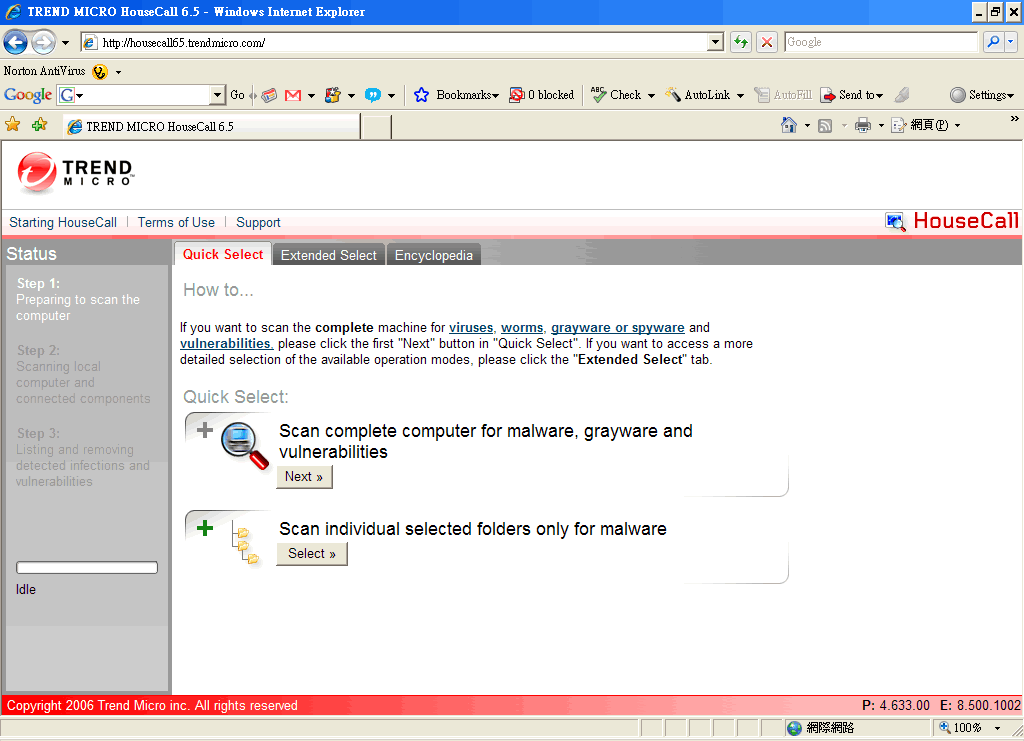Open the zoom level dropdown in status bar
This screenshot has width=1024, height=741.
click(997, 728)
